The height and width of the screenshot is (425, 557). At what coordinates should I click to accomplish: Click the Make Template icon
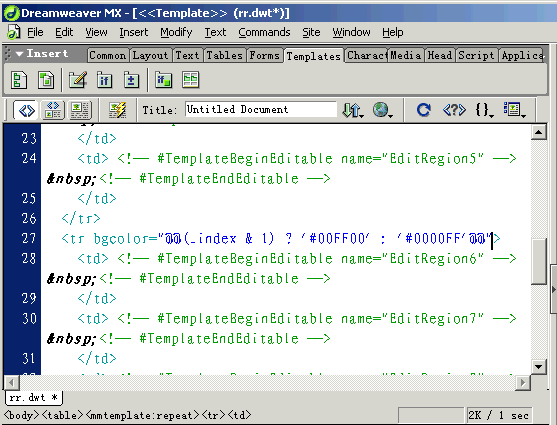point(19,80)
